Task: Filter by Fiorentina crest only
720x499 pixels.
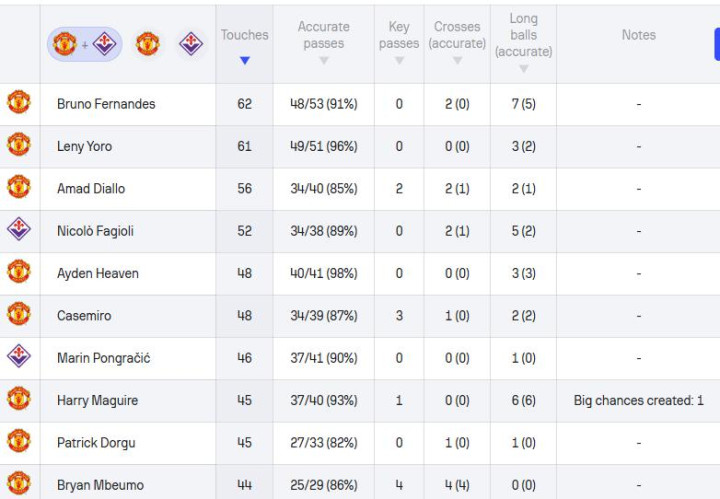Action: click(191, 44)
